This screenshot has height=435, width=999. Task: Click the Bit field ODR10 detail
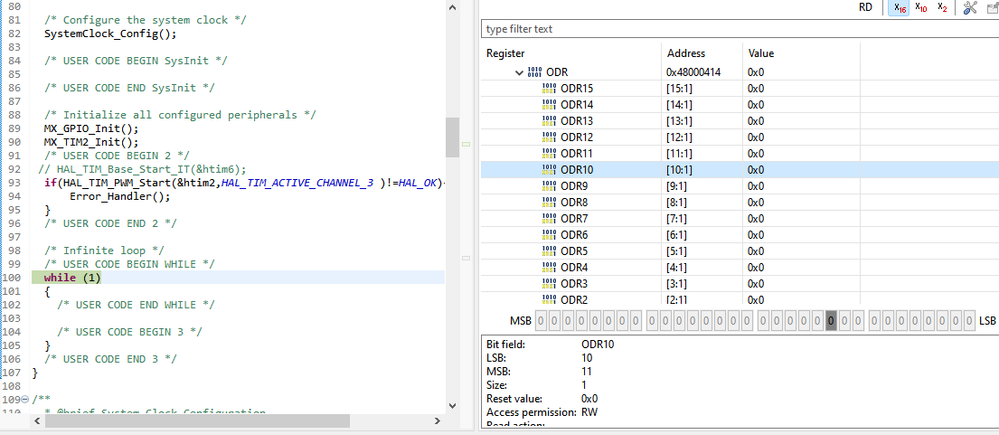tap(598, 345)
